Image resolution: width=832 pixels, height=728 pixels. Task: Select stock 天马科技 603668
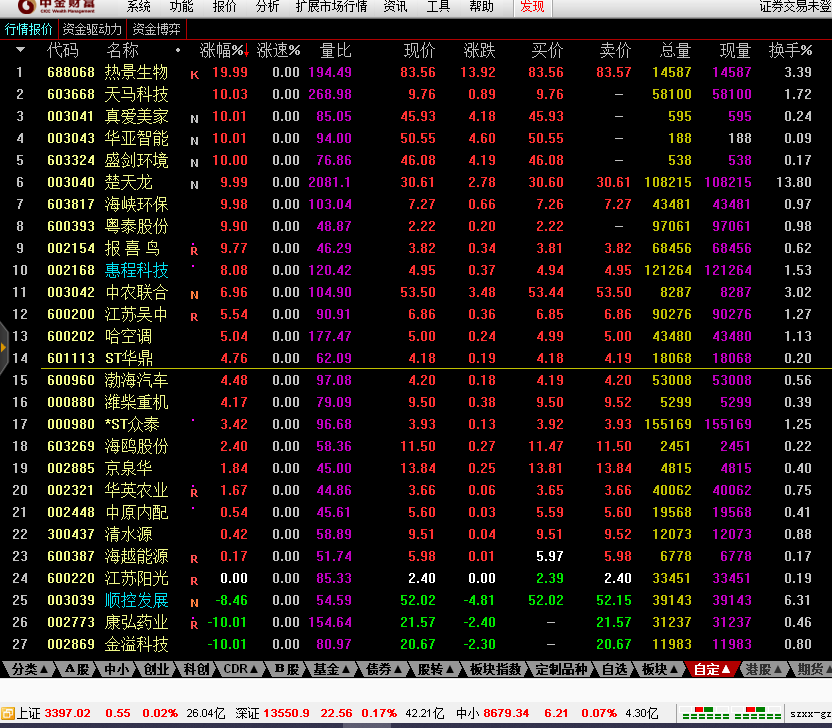coord(416,94)
